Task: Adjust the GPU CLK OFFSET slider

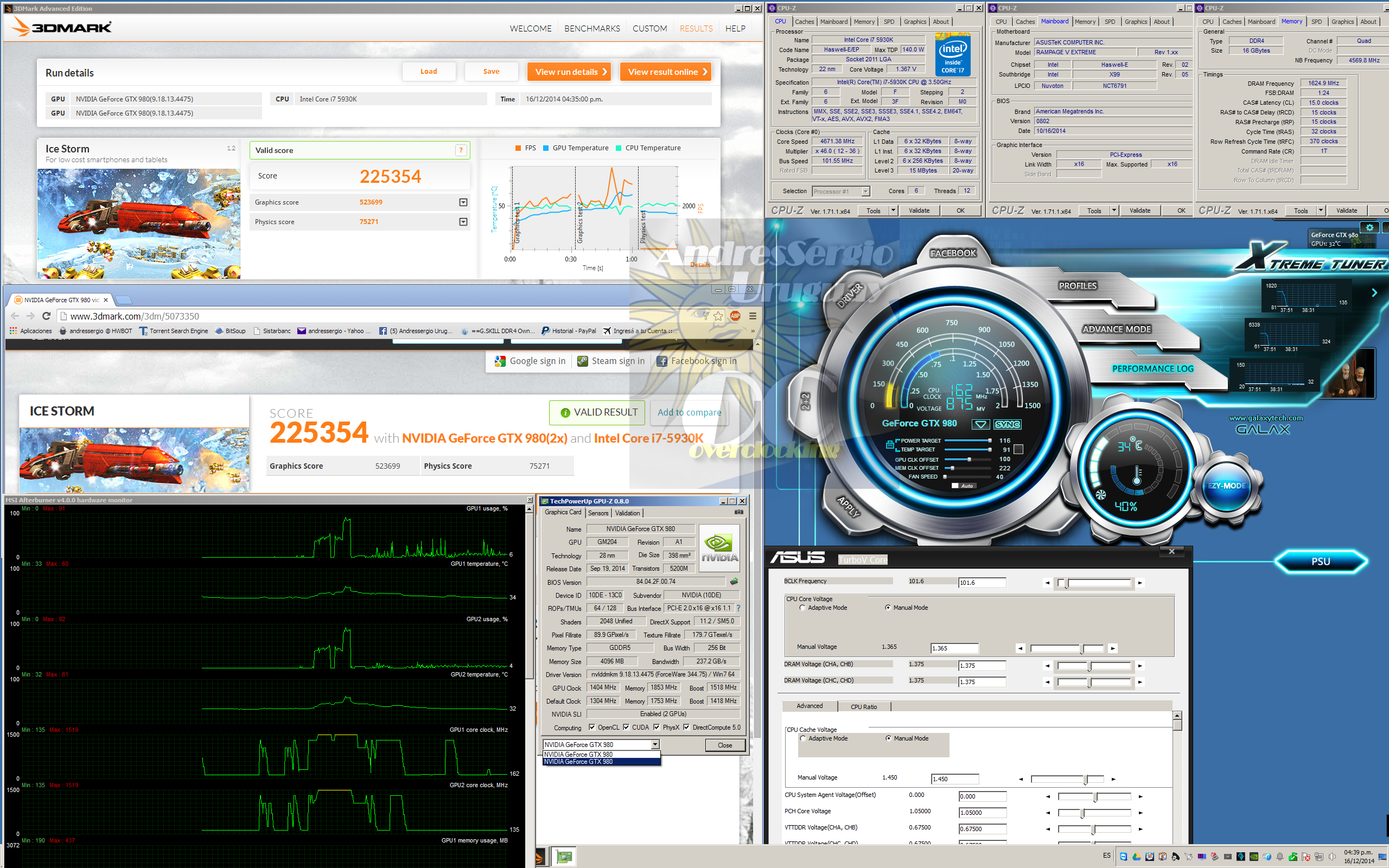Action: 969,459
